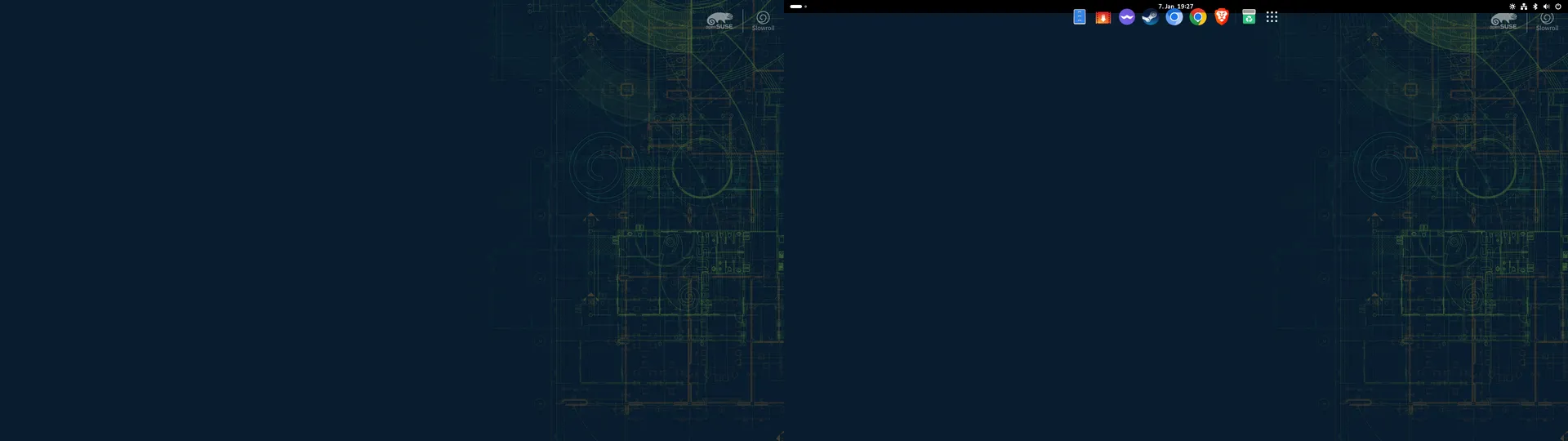Screen dimensions: 1568x441
Task: Open the blue Chromium browser
Action: tap(1174, 17)
